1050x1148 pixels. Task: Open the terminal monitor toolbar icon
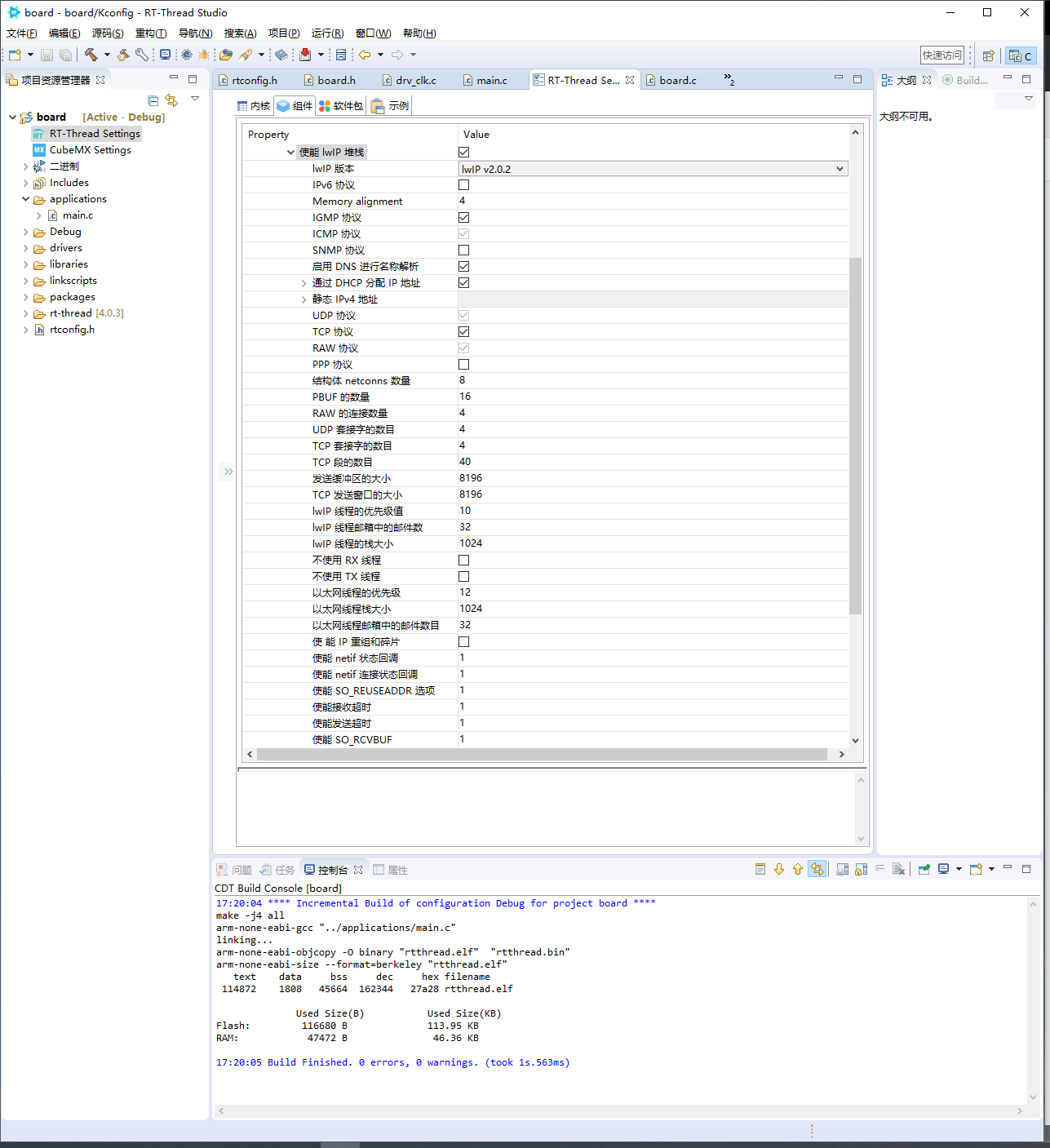pyautogui.click(x=166, y=55)
